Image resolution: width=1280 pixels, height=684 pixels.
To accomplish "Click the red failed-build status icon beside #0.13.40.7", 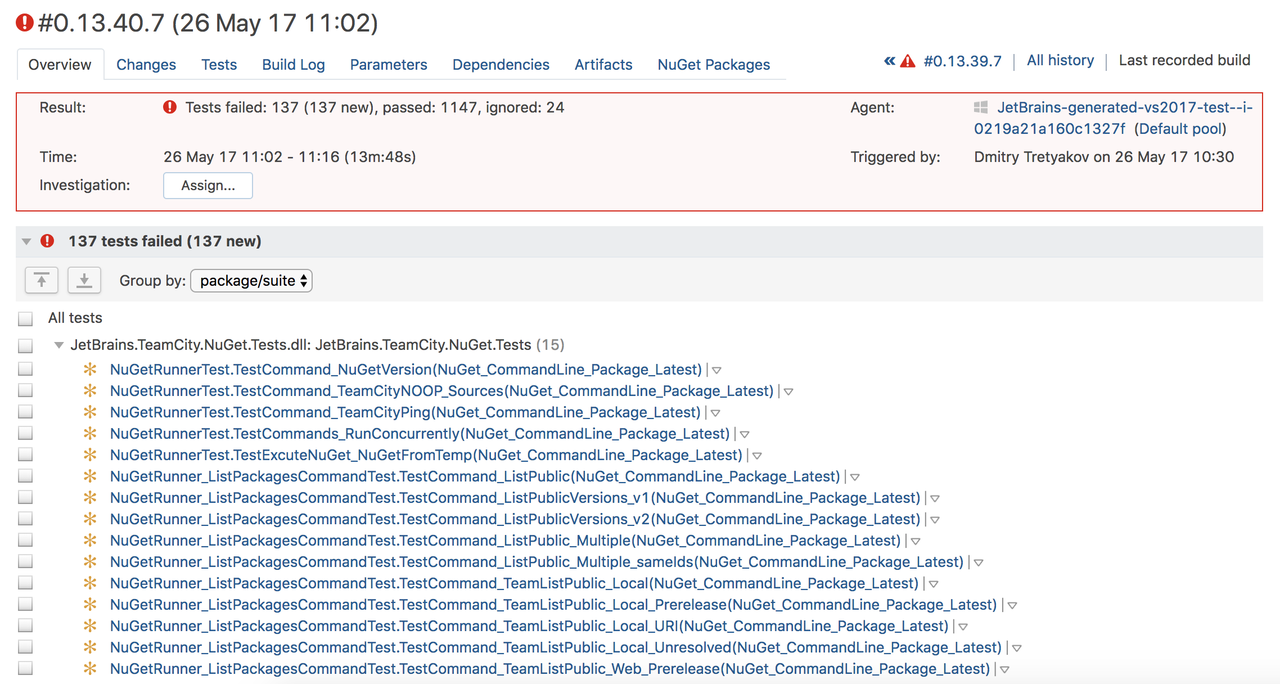I will point(25,22).
